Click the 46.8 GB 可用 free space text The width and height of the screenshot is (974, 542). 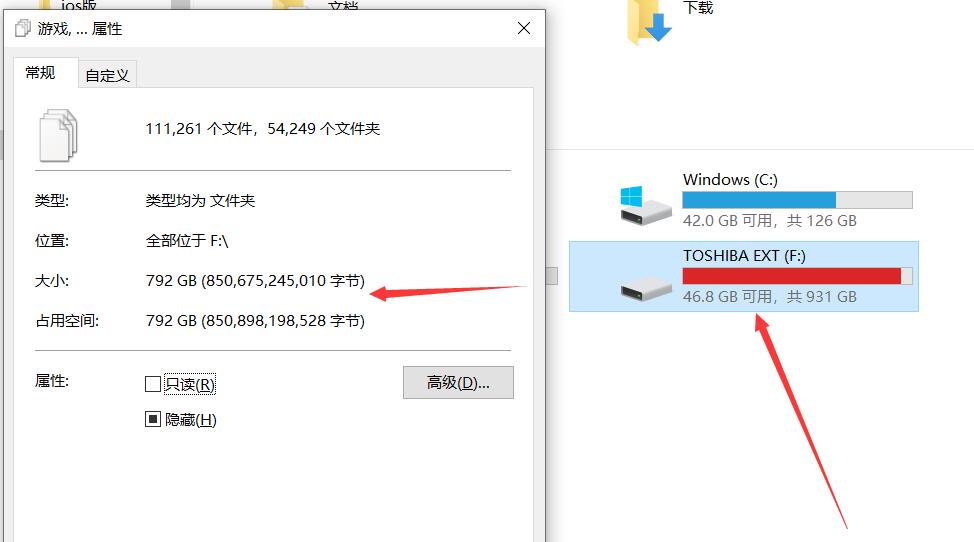(727, 297)
